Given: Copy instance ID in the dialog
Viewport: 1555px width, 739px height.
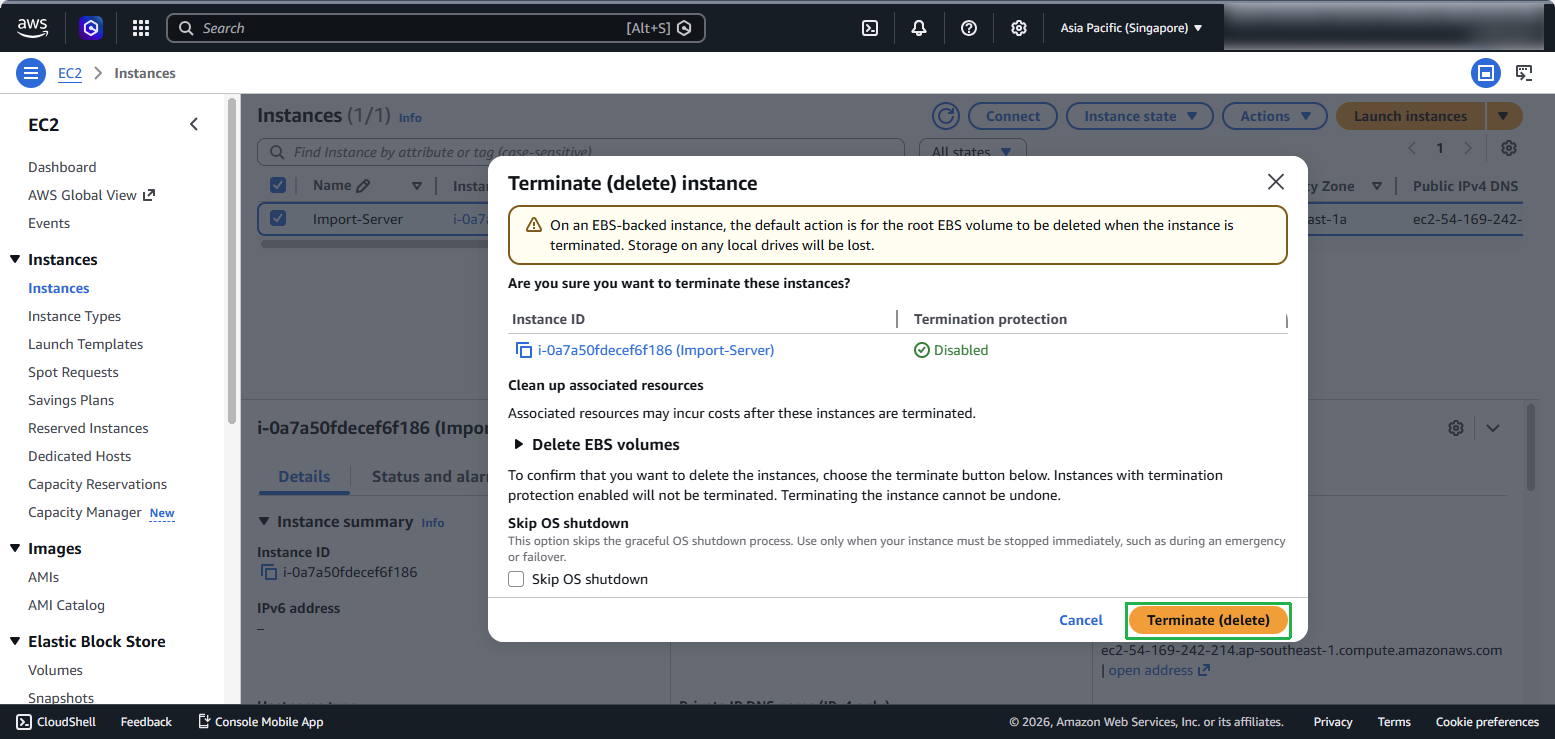Looking at the screenshot, I should (x=524, y=350).
